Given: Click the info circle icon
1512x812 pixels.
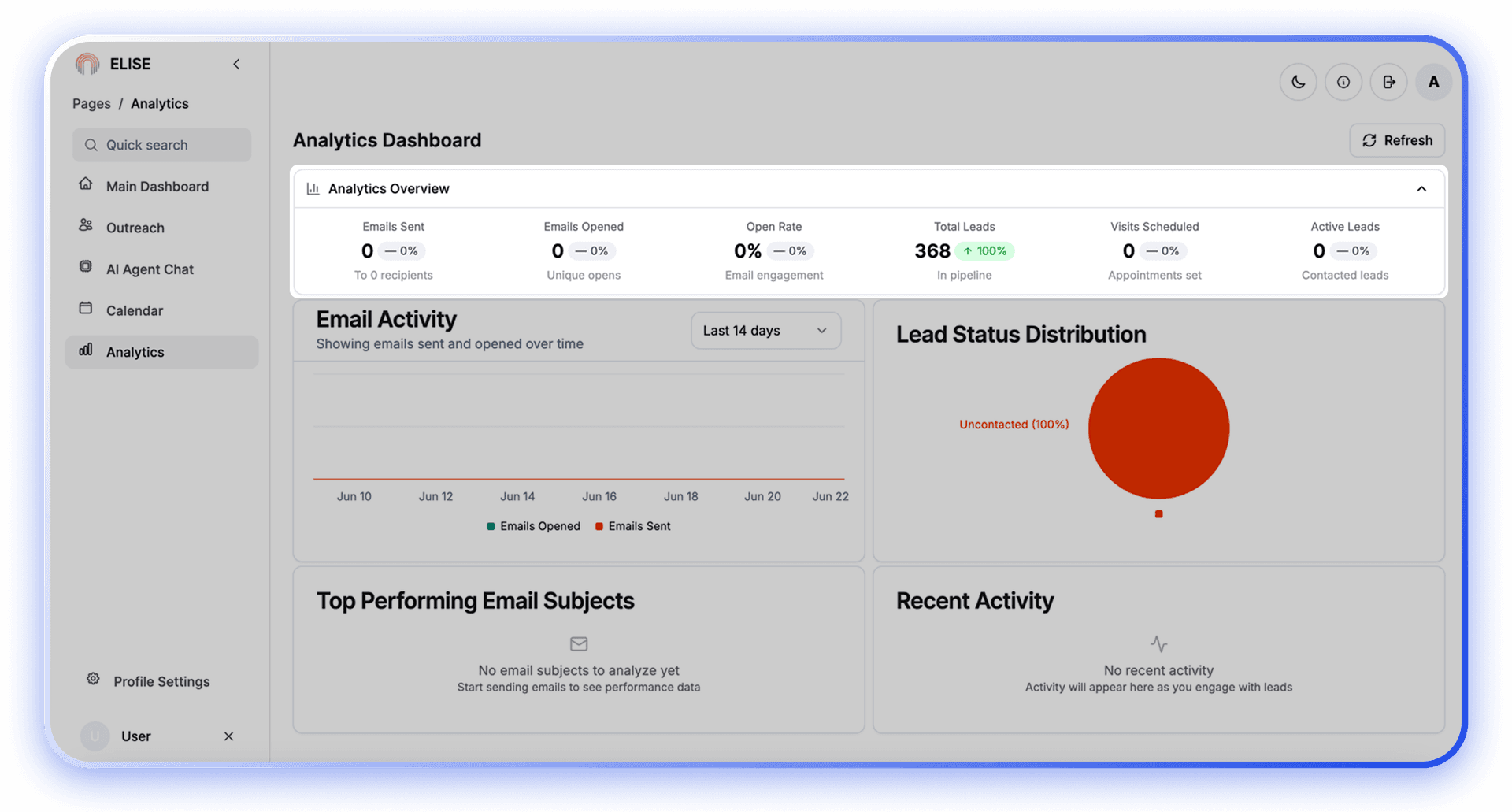Looking at the screenshot, I should point(1343,82).
